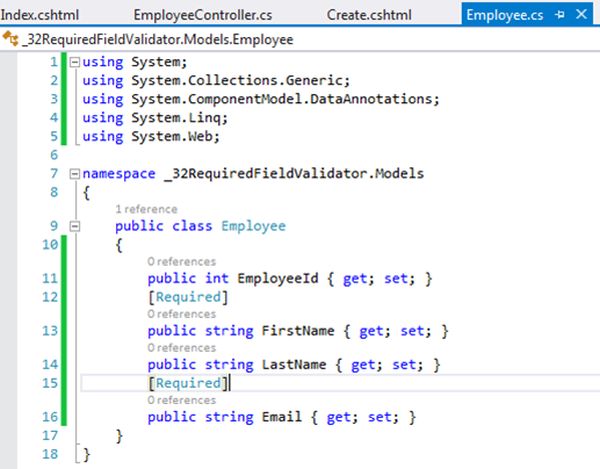The image size is (600, 469).
Task: Collapse the namespace block
Action: tap(75, 174)
